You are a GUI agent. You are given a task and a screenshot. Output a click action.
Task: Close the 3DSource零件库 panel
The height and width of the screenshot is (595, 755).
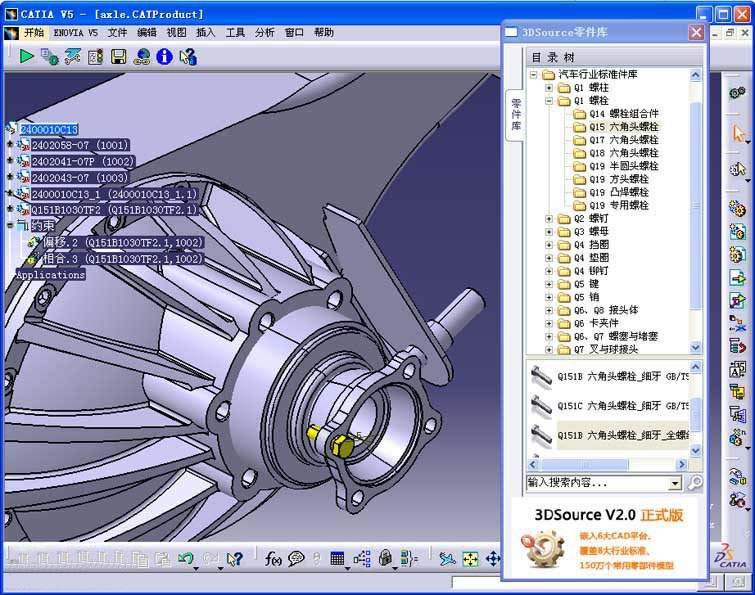tap(696, 33)
